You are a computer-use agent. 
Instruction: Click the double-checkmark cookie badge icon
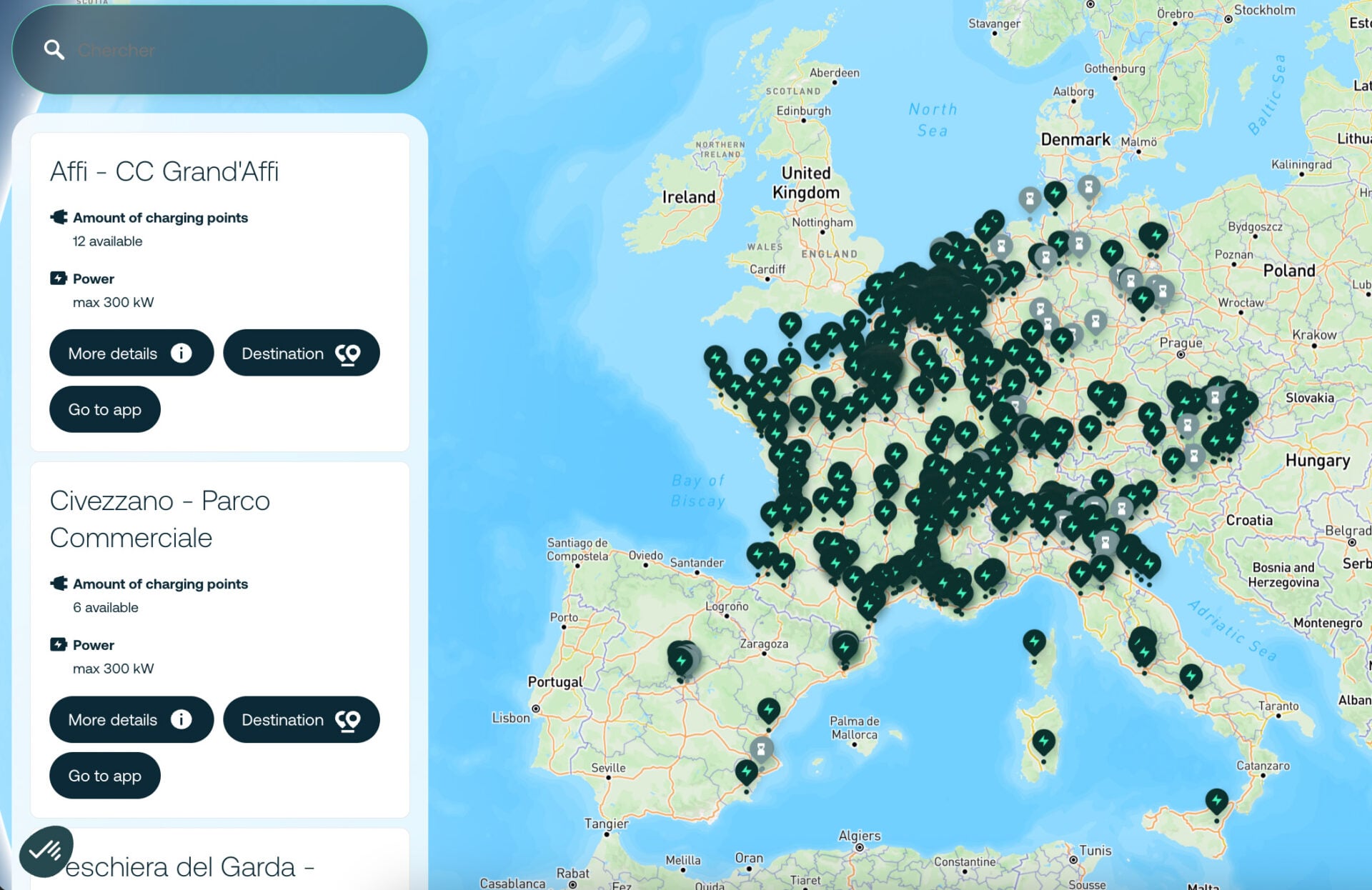(x=45, y=850)
